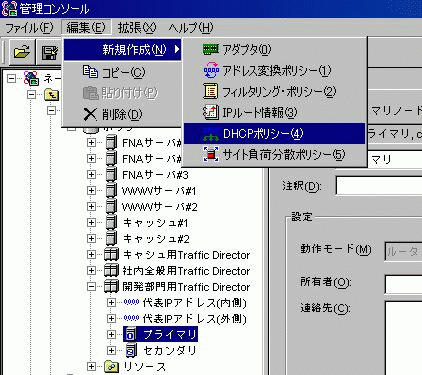Viewport: 422px width, 375px height.
Task: Expand the リソース folder node
Action: click(x=91, y=367)
